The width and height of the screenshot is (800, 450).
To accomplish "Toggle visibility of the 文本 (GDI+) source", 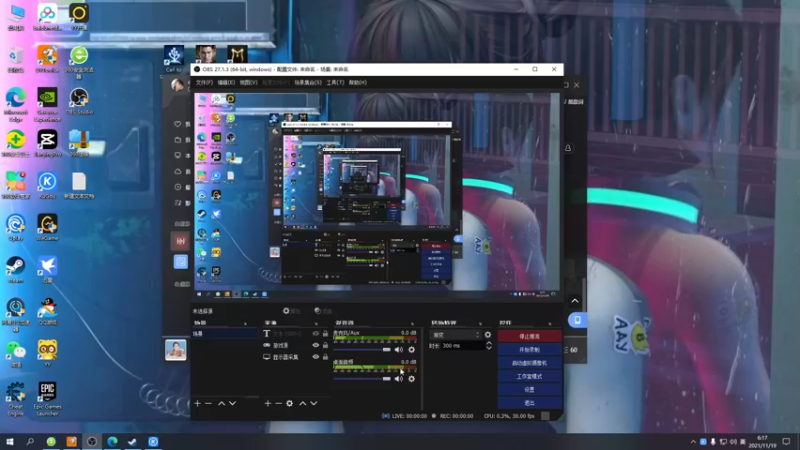I will point(316,334).
